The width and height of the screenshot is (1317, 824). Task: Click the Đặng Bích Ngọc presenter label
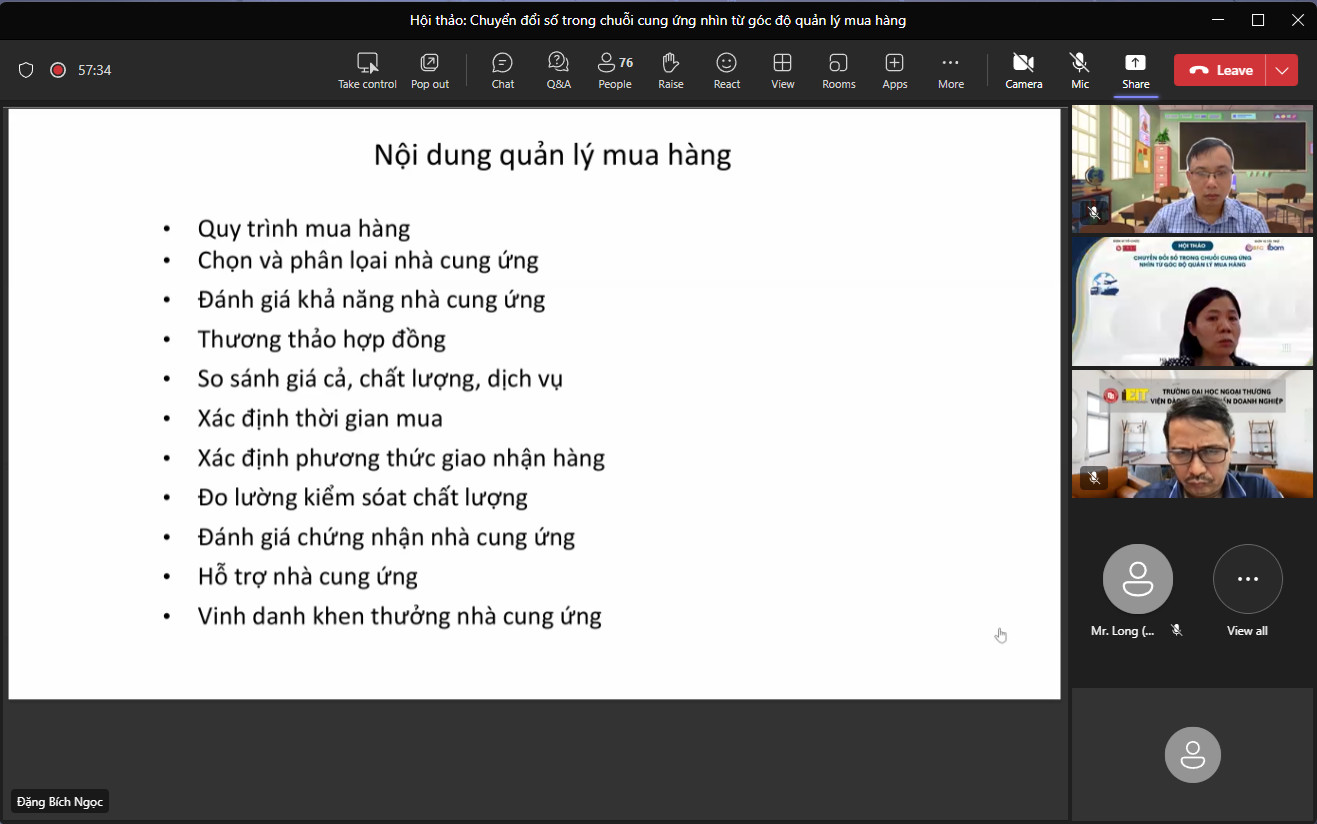(x=60, y=802)
